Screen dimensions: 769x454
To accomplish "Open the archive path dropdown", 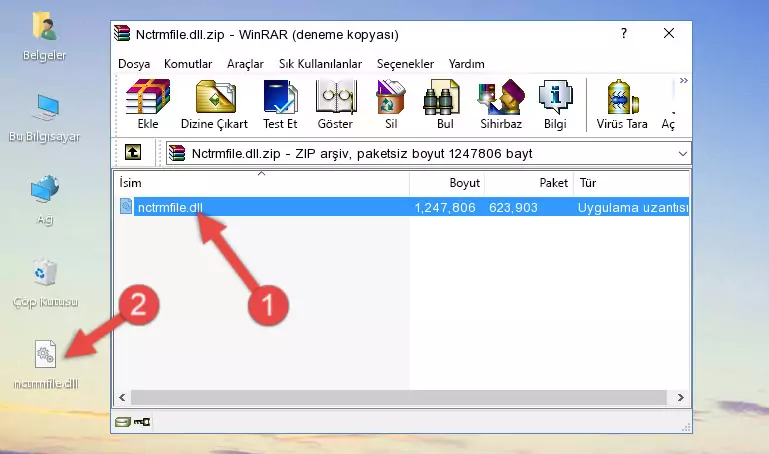I will [682, 154].
